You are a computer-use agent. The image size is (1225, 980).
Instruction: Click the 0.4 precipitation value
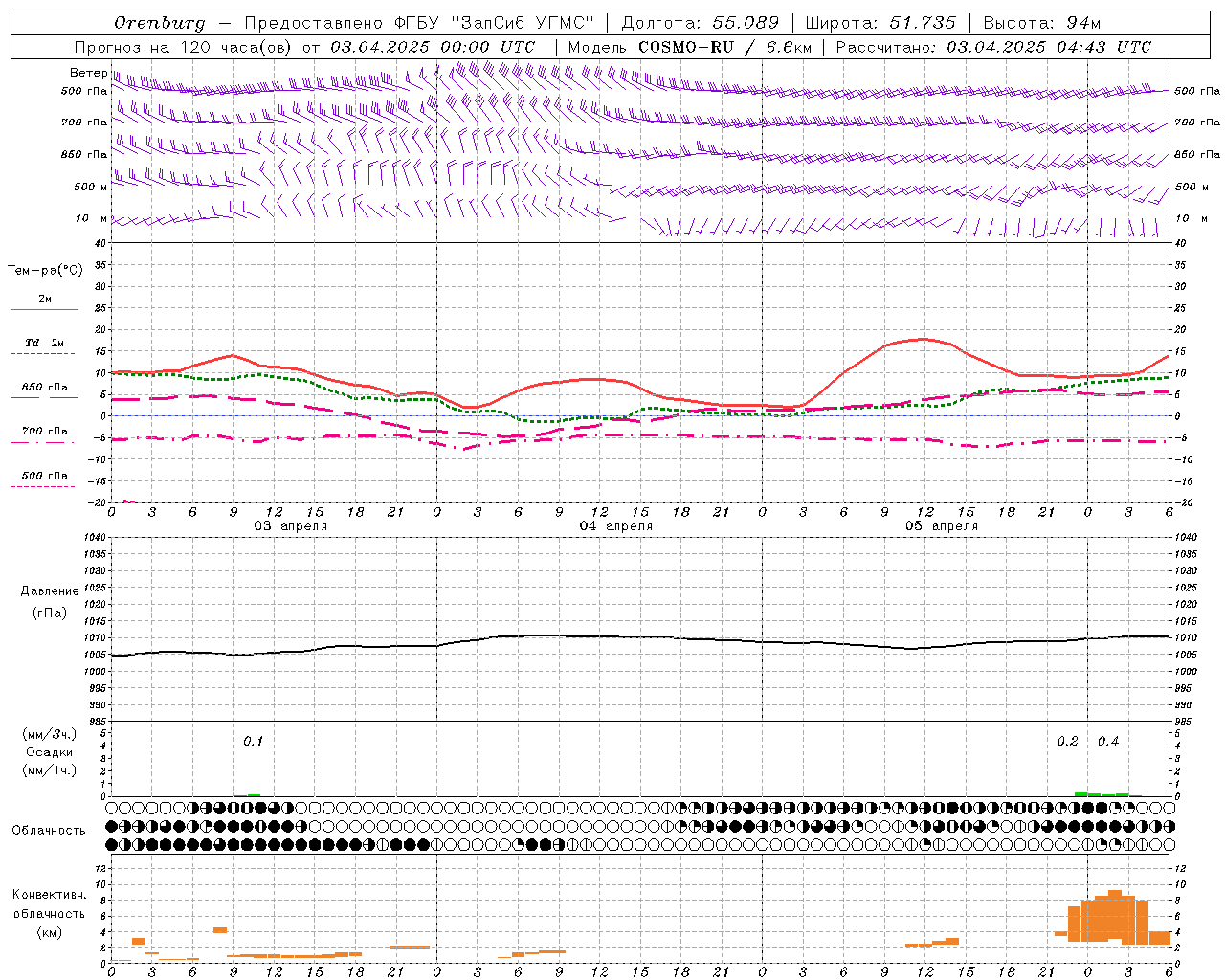point(1108,742)
